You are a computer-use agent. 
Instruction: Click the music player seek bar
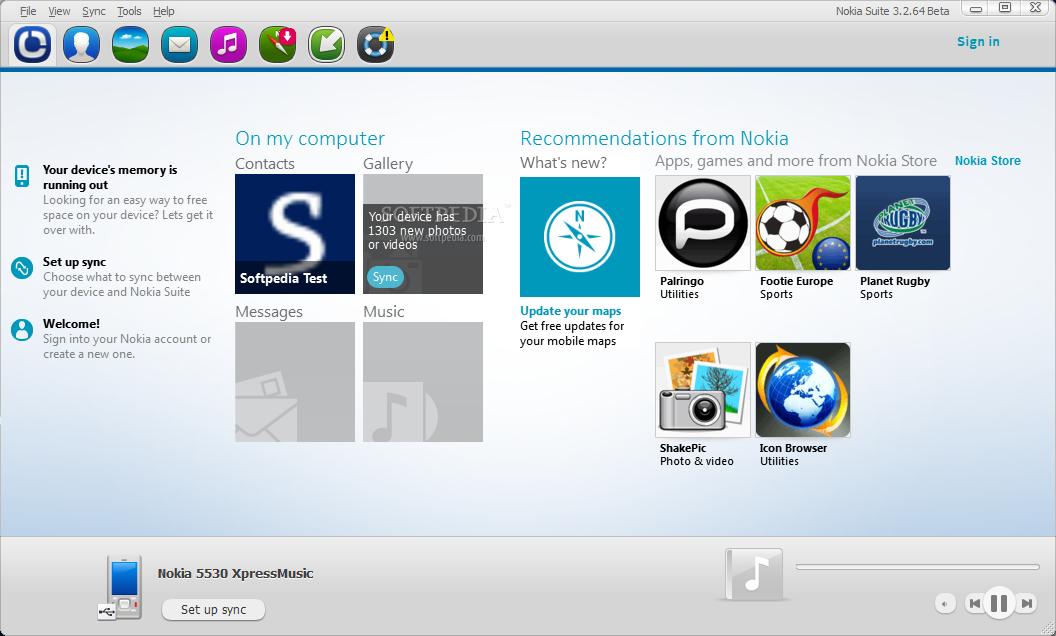(917, 567)
